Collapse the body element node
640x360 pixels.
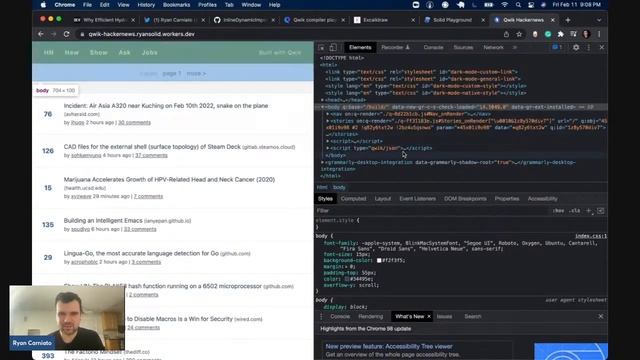pyautogui.click(x=322, y=107)
